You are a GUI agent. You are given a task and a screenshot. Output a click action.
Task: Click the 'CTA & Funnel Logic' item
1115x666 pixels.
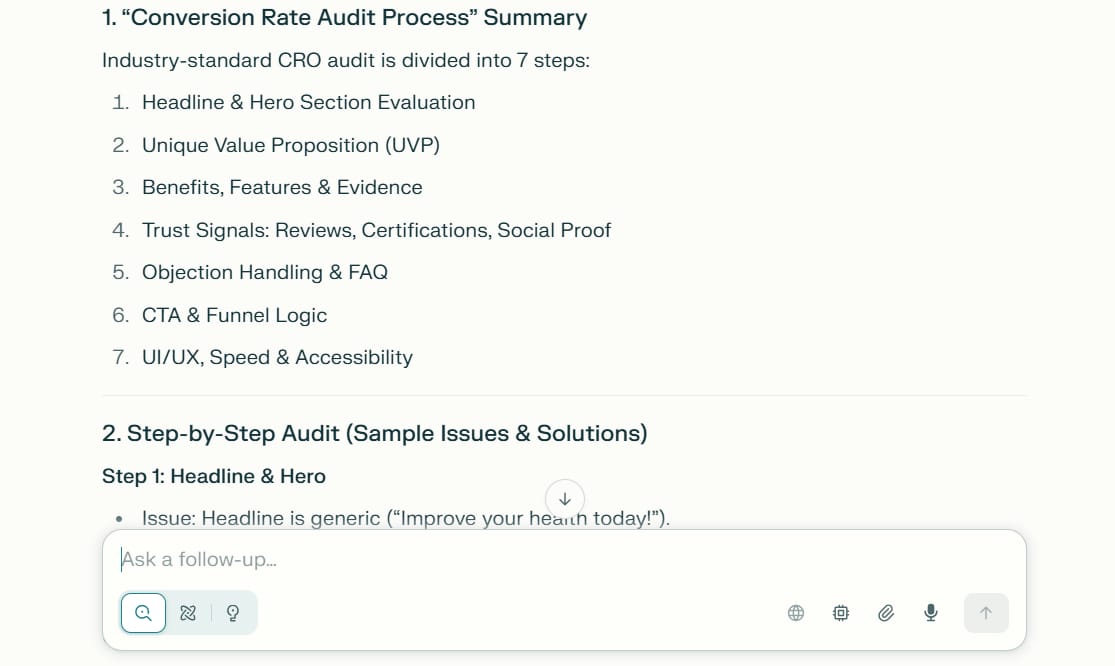point(234,315)
